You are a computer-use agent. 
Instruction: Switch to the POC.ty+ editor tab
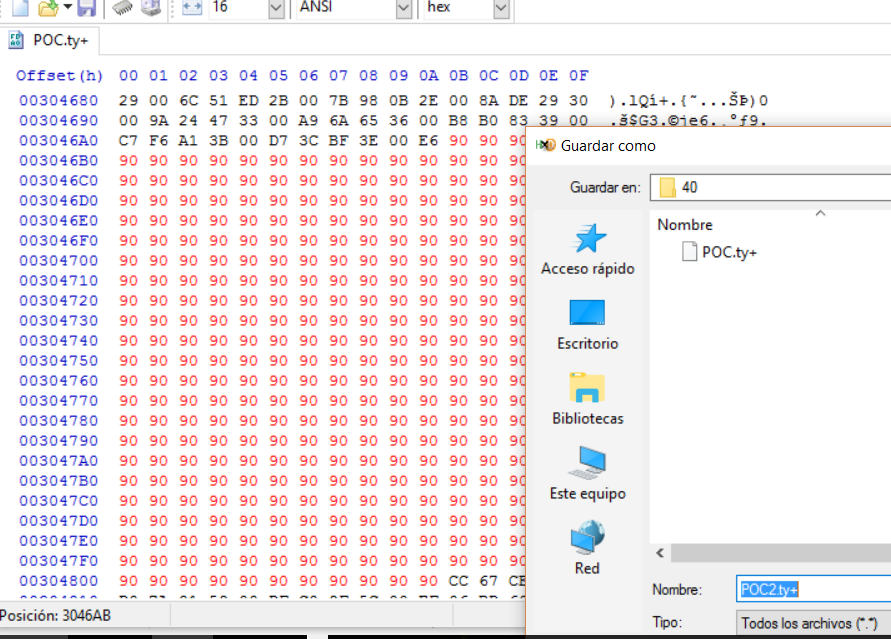[x=52, y=40]
